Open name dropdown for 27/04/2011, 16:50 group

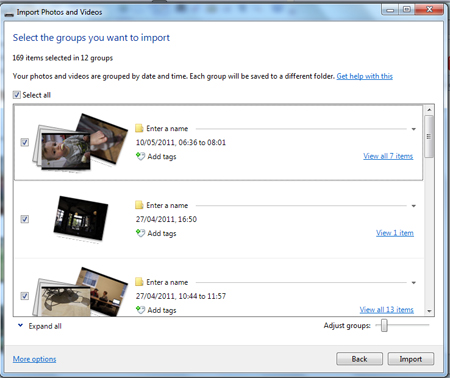coord(414,206)
